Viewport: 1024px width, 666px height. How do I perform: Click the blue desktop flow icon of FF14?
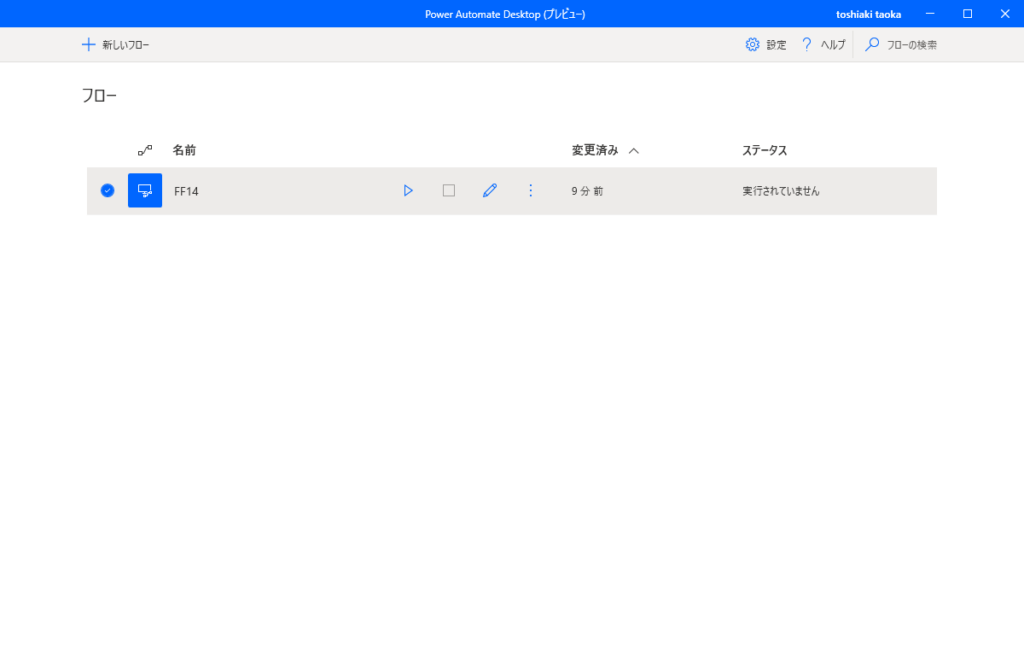click(145, 191)
